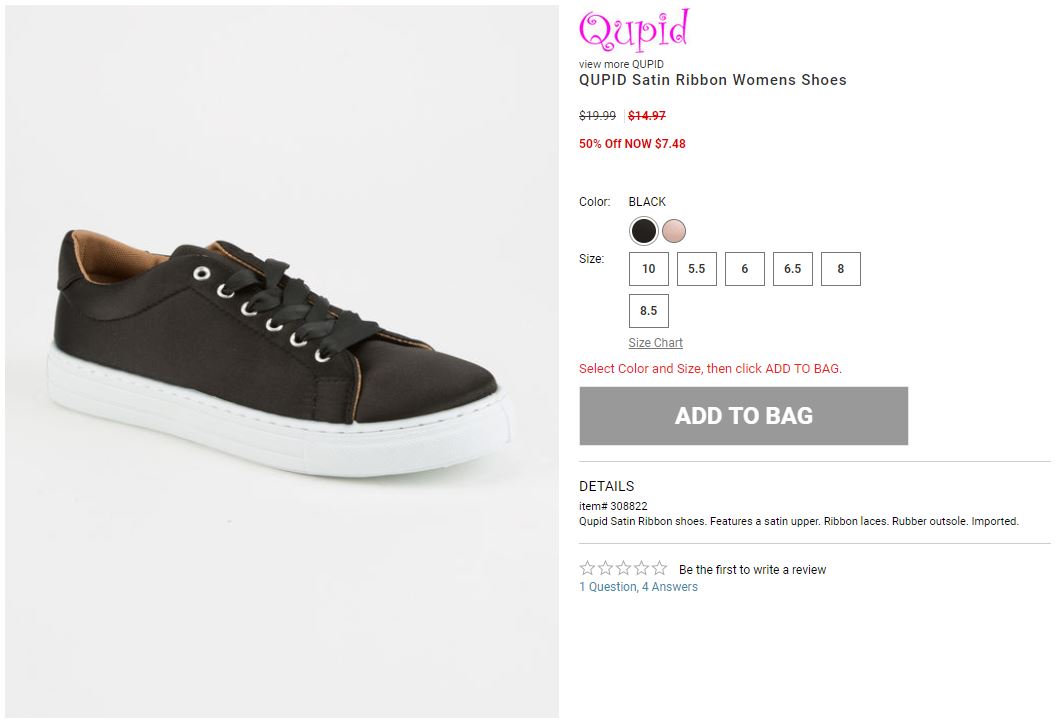Click the first review star

point(588,569)
